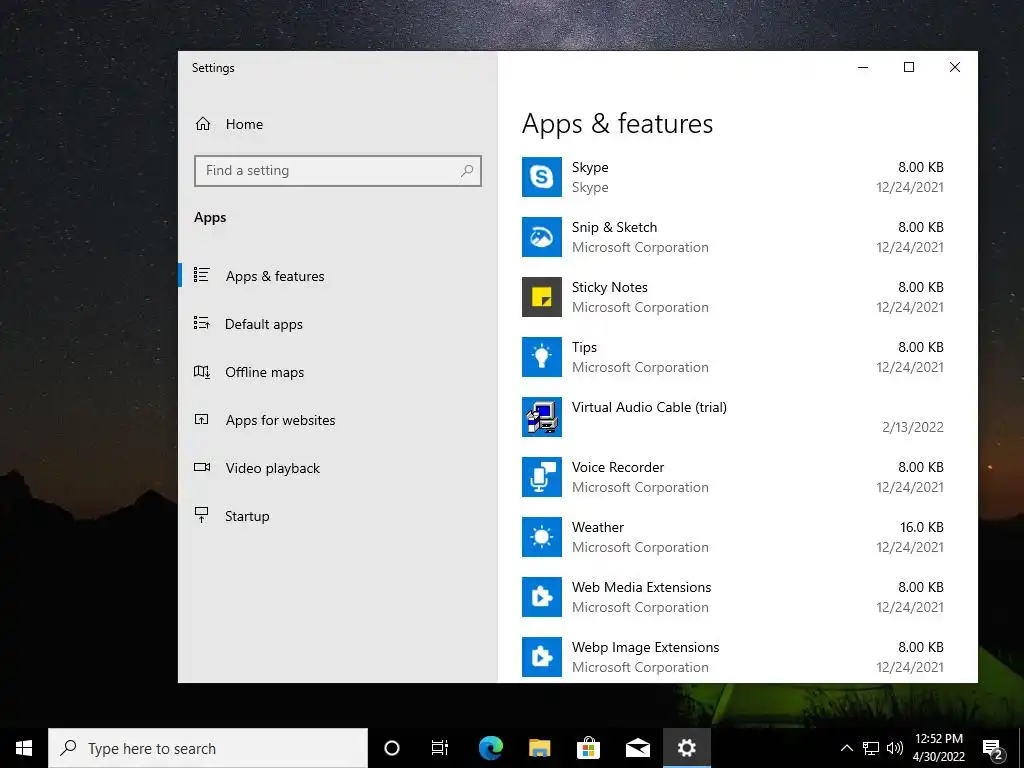
Task: Click the Offline maps sidebar icon
Action: click(x=202, y=372)
